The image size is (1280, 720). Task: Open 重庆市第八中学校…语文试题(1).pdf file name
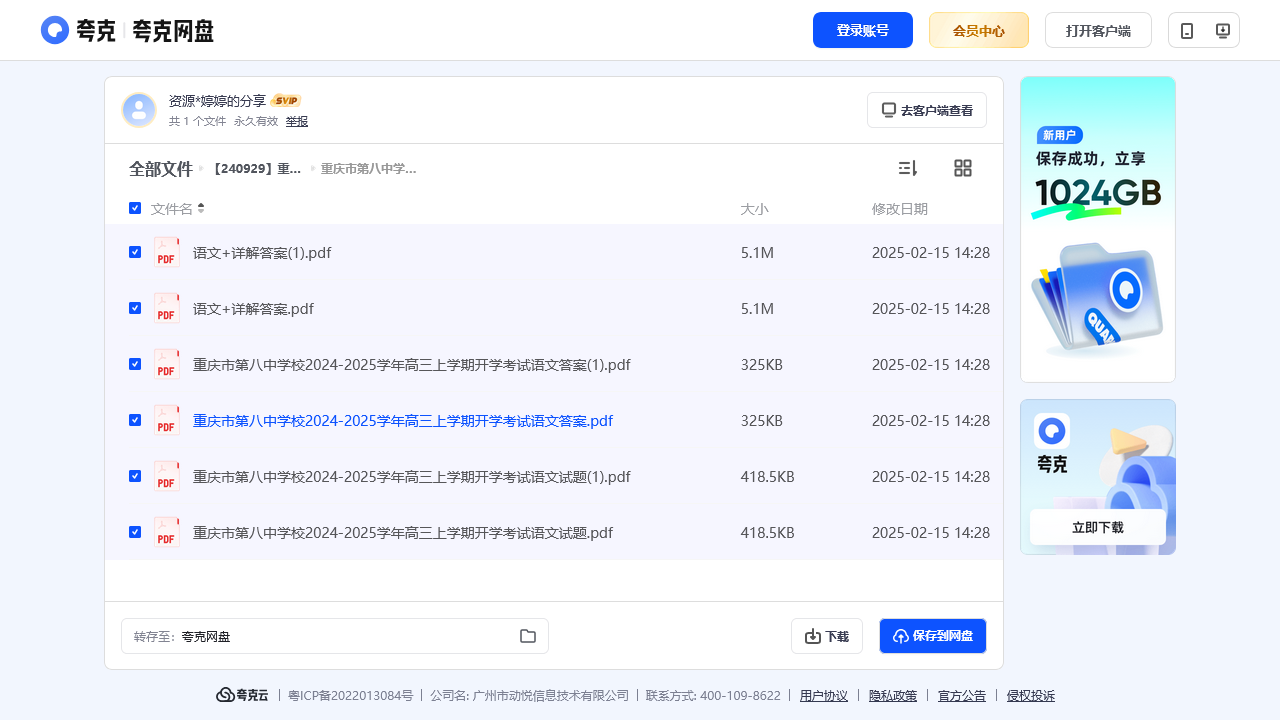point(412,477)
